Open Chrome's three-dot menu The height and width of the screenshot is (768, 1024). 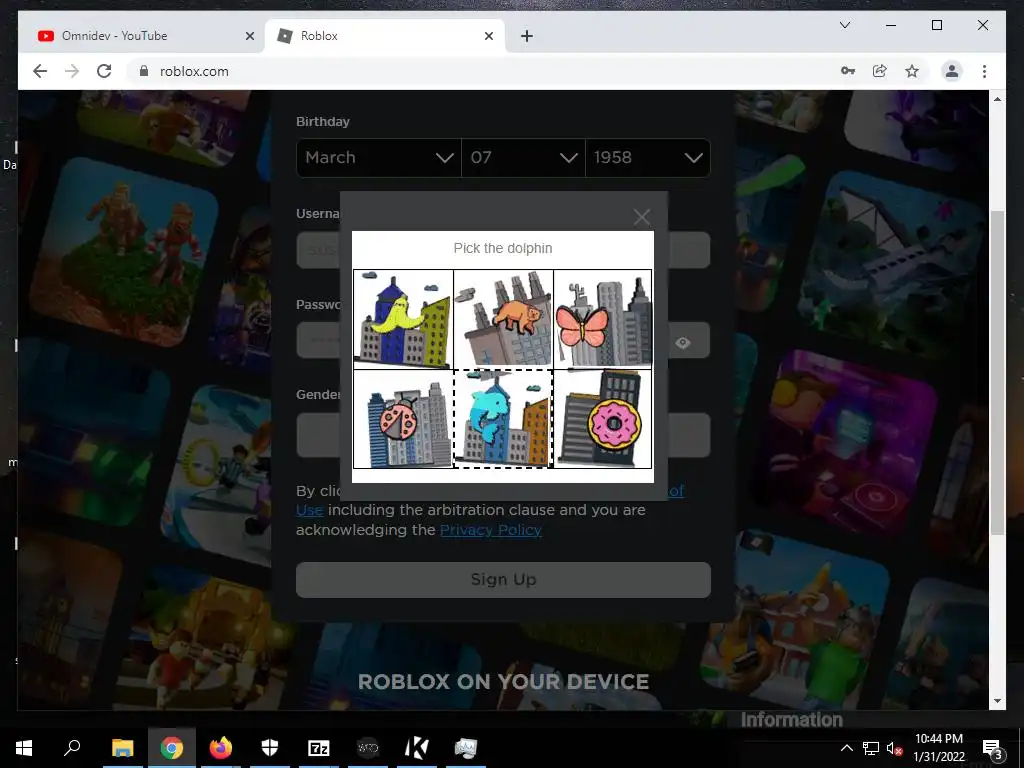984,71
